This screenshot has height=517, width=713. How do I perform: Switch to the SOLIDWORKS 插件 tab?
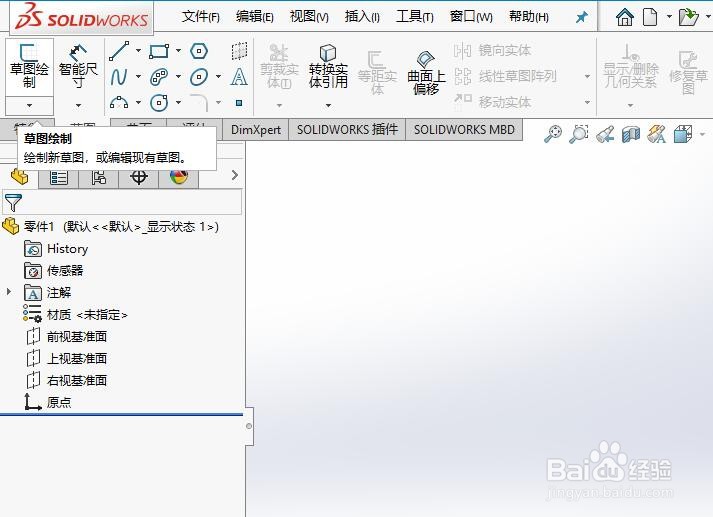(347, 130)
